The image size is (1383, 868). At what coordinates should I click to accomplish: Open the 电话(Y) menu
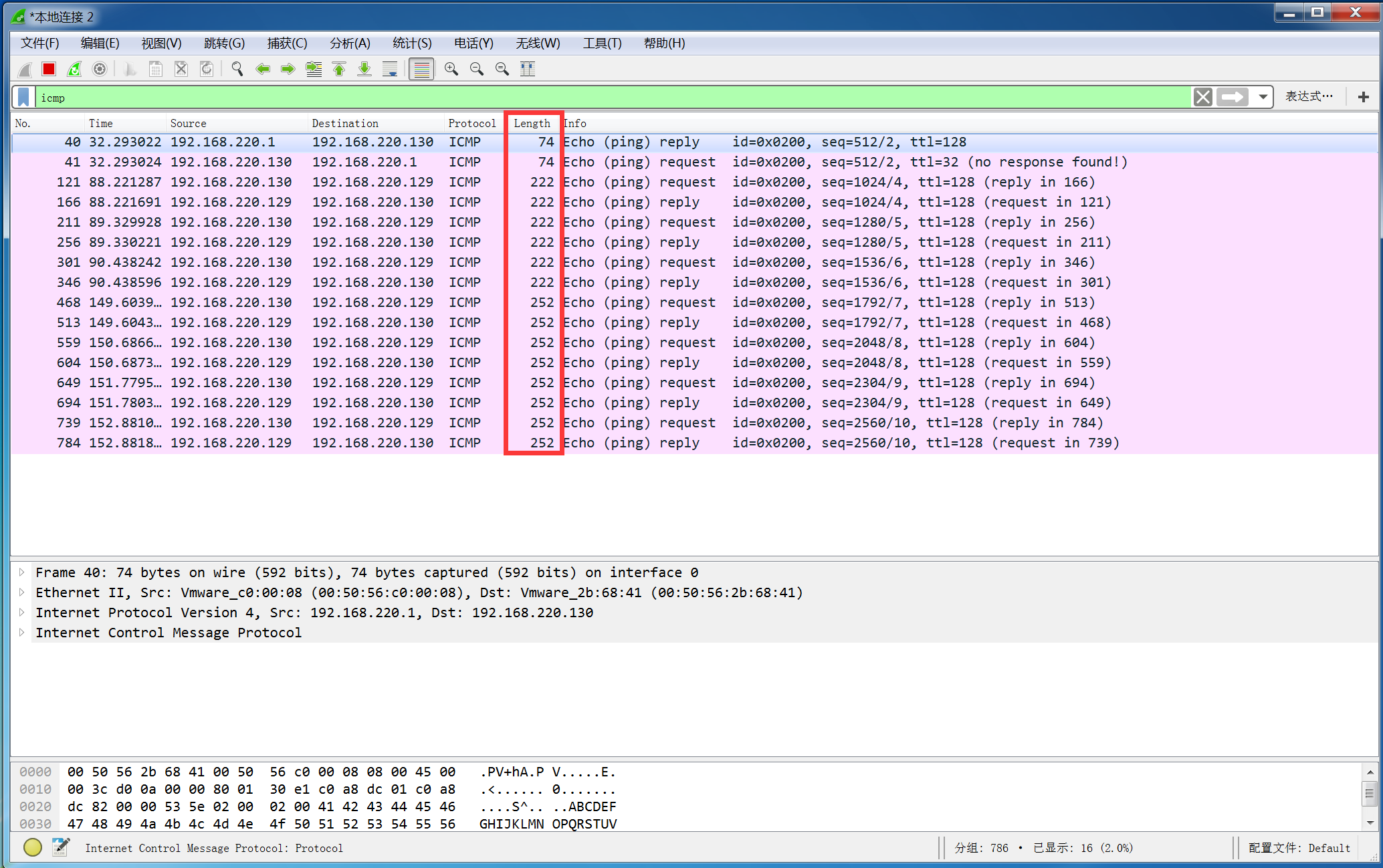pos(473,43)
